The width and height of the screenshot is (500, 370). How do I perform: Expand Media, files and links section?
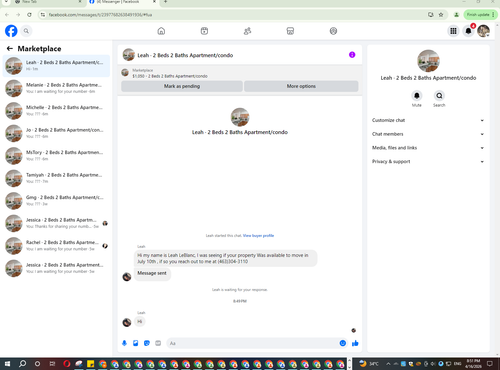(x=428, y=148)
